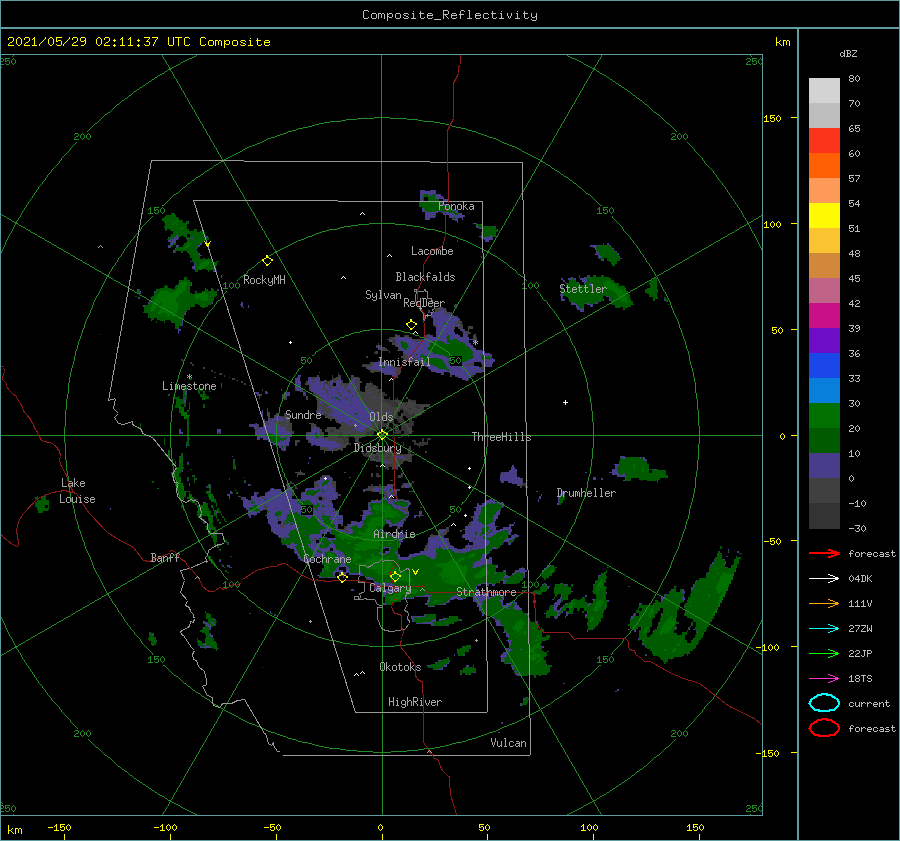Select the yellow 54 dBZ swatch
This screenshot has height=841, width=900.
point(824,215)
